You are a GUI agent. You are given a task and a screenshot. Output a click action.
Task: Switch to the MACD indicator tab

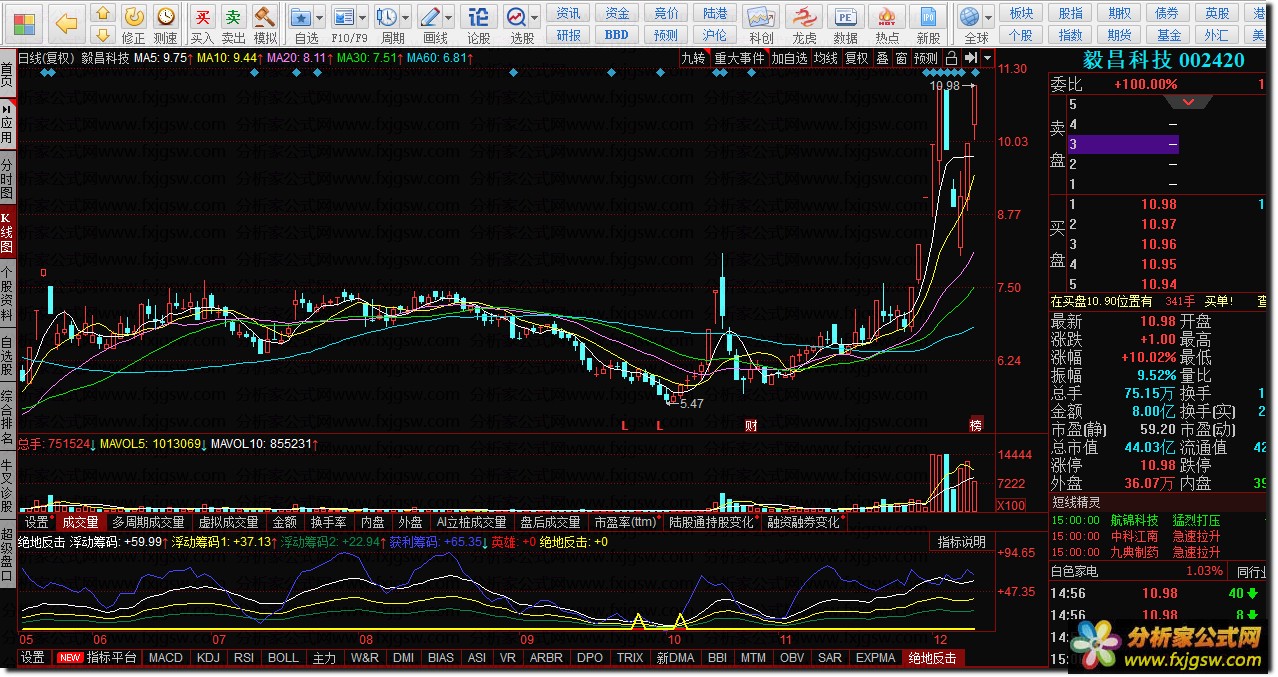[165, 658]
